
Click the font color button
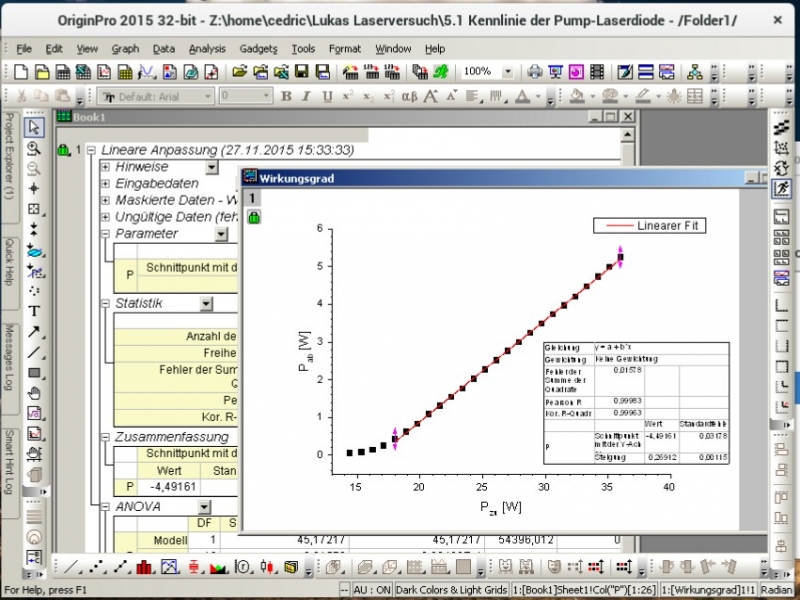(522, 96)
